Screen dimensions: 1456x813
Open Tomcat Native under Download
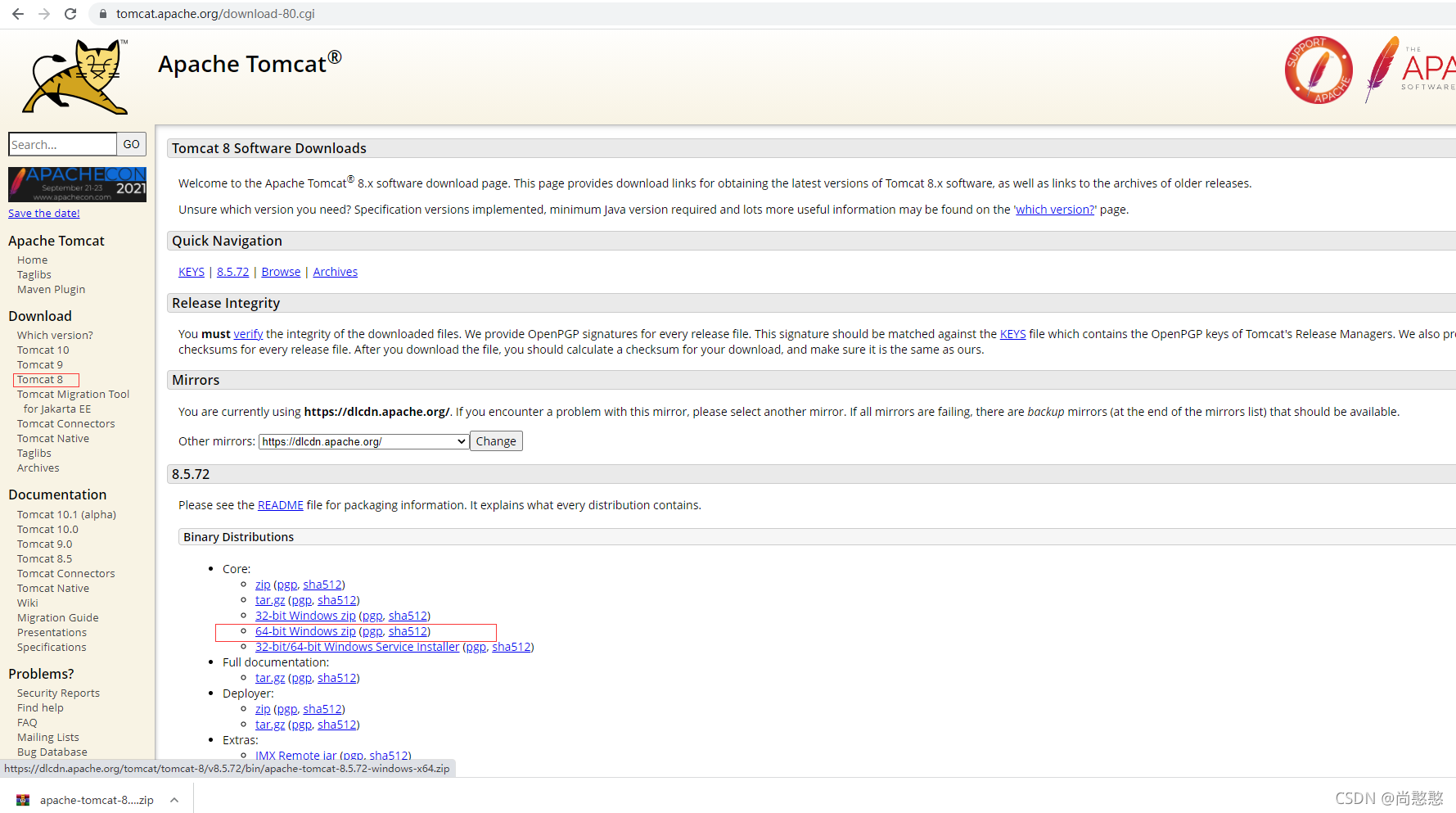coord(53,439)
